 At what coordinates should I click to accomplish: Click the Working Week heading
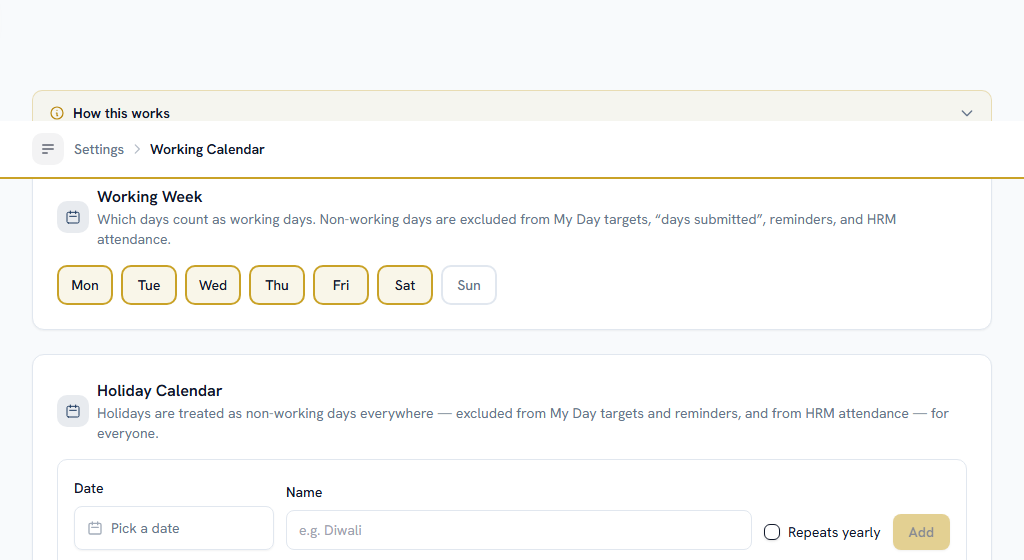click(150, 196)
